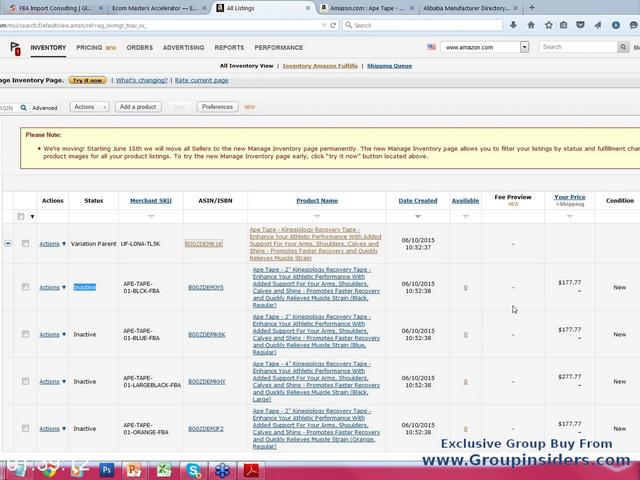Bookmark this page with star icon

(x=549, y=25)
